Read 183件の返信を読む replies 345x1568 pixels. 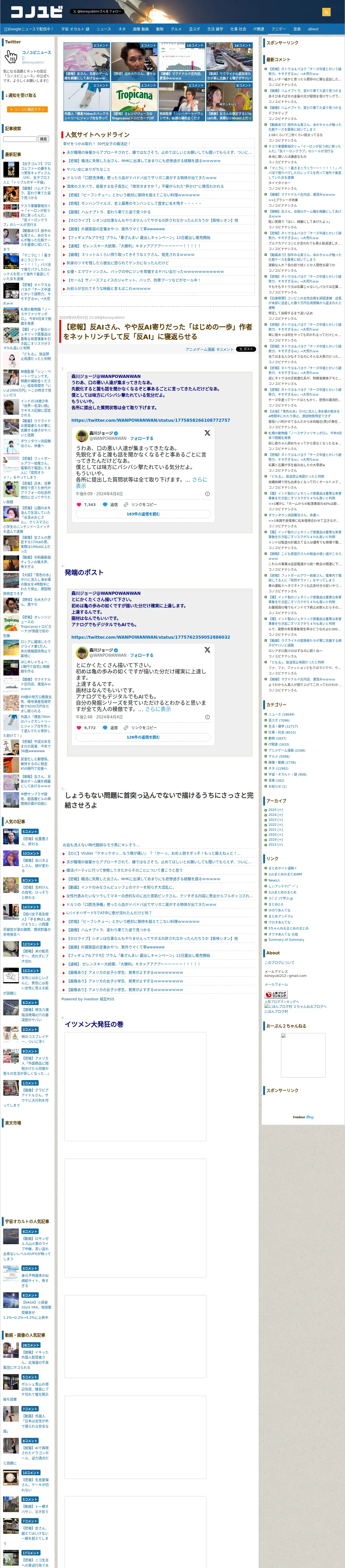click(143, 514)
